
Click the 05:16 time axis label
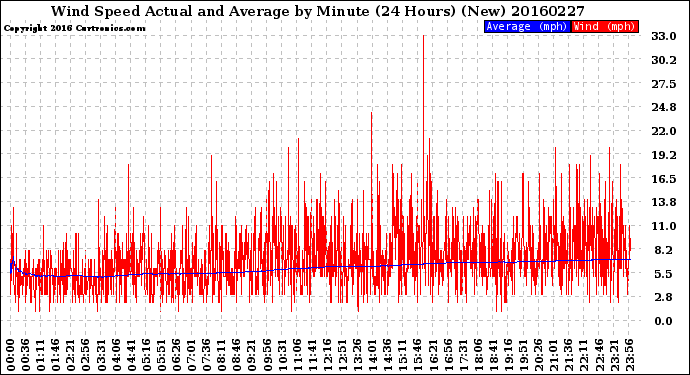pyautogui.click(x=147, y=355)
